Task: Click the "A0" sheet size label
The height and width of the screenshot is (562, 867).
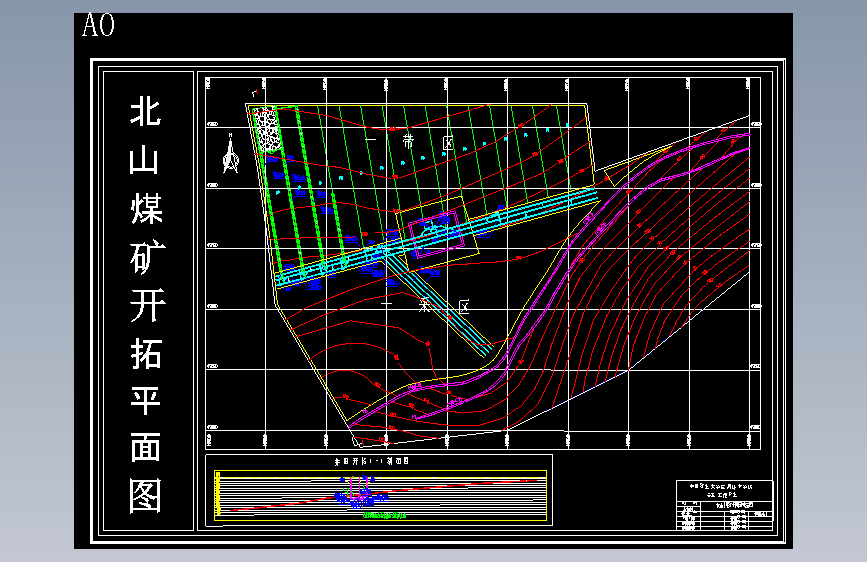Action: [98, 25]
